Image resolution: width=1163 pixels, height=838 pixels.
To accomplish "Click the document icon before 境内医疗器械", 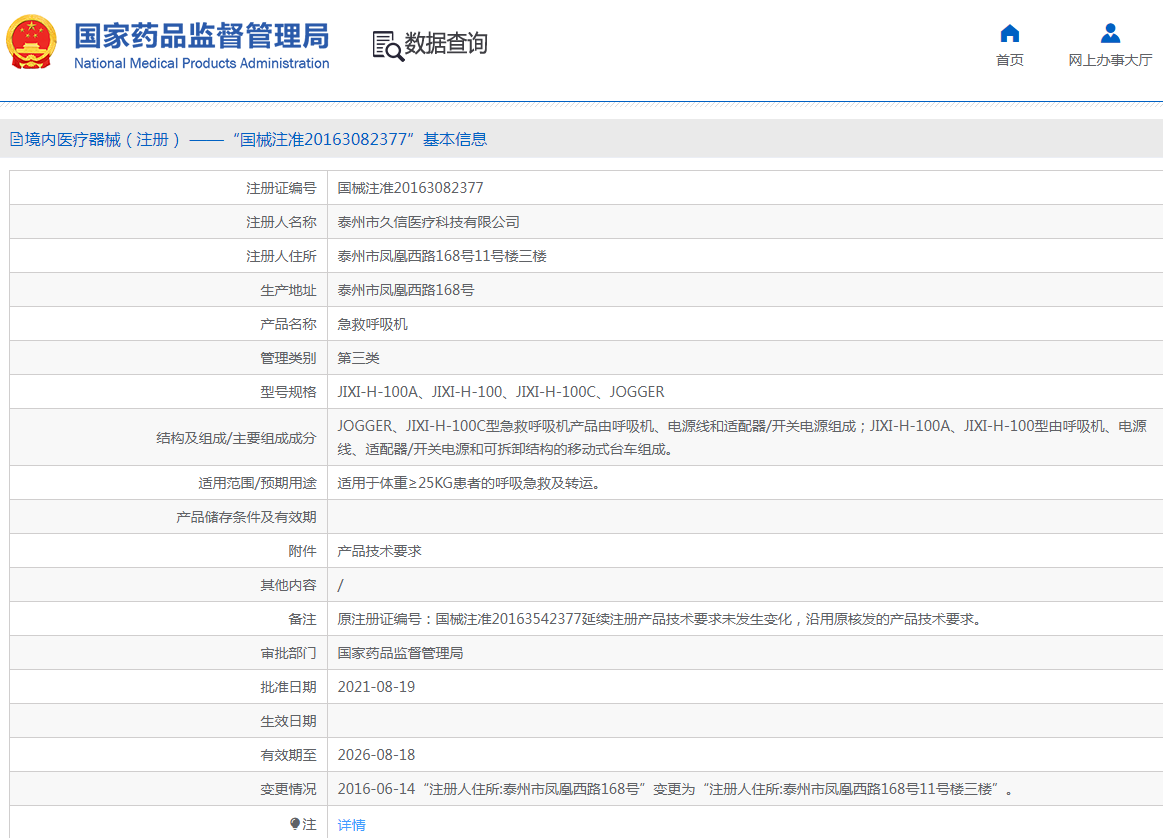I will pos(16,139).
